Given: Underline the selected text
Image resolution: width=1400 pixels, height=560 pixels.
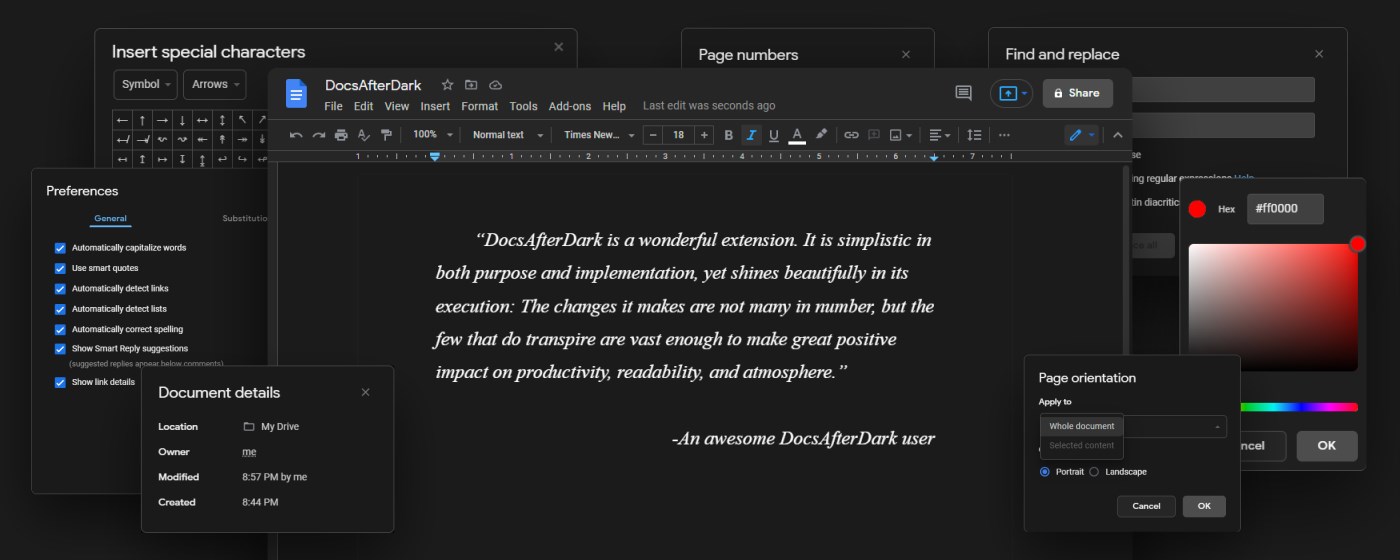Looking at the screenshot, I should pyautogui.click(x=773, y=135).
